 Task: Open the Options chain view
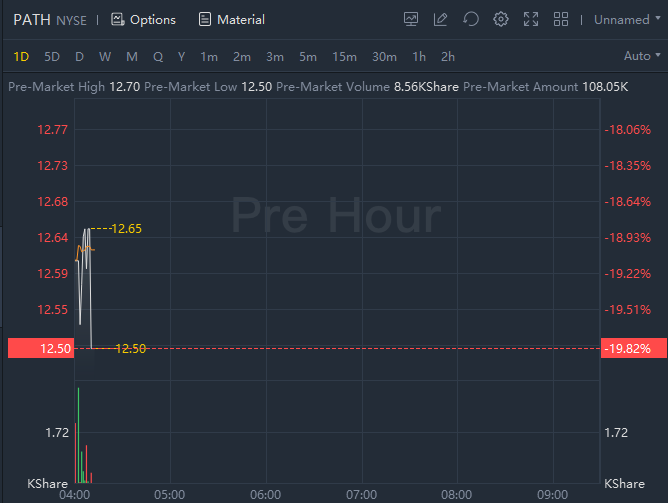(x=143, y=19)
